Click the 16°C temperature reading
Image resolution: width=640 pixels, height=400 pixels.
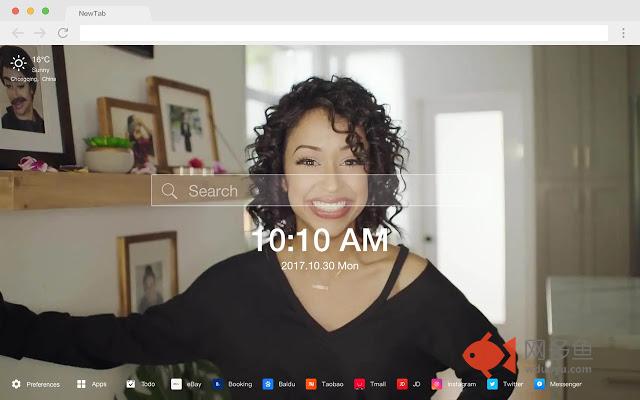pyautogui.click(x=41, y=60)
